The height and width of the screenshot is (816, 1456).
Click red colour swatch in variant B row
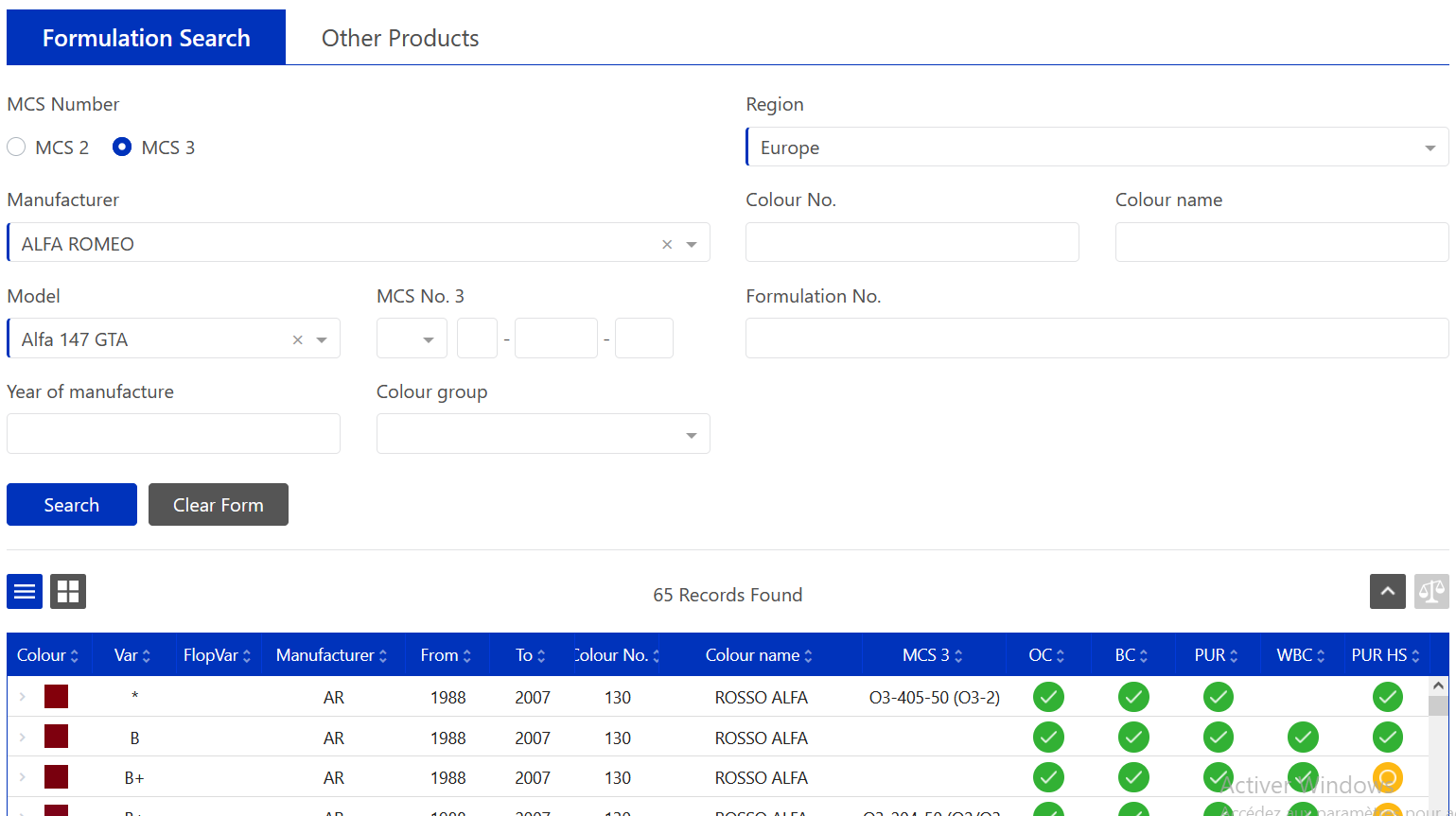click(x=57, y=738)
